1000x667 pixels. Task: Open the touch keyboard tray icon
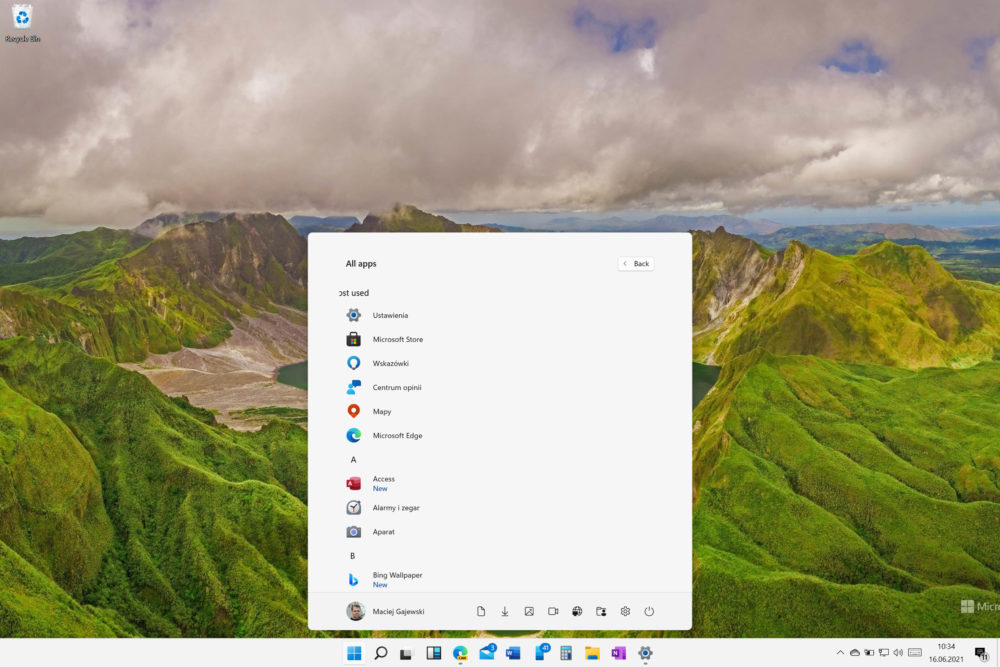[915, 652]
